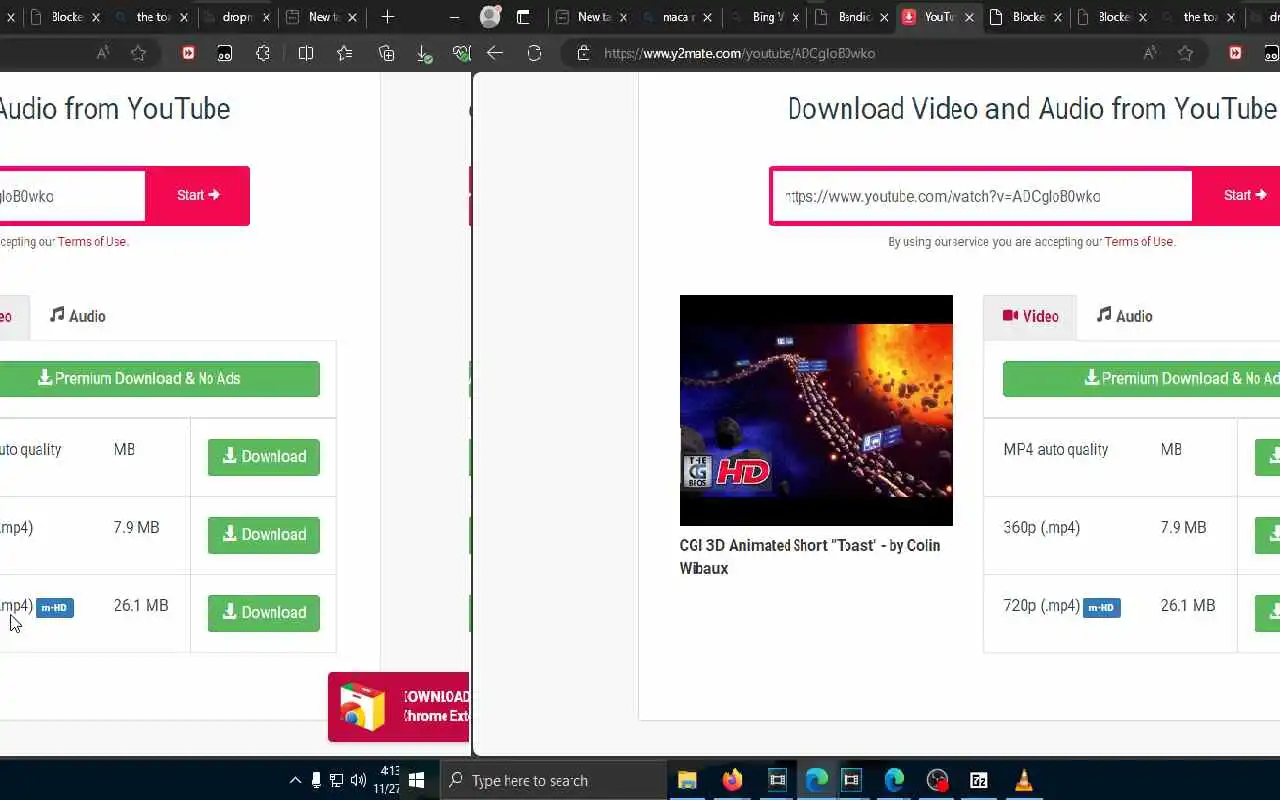Select Audio tab in front y2mate page
Image resolution: width=1280 pixels, height=800 pixels.
1124,316
